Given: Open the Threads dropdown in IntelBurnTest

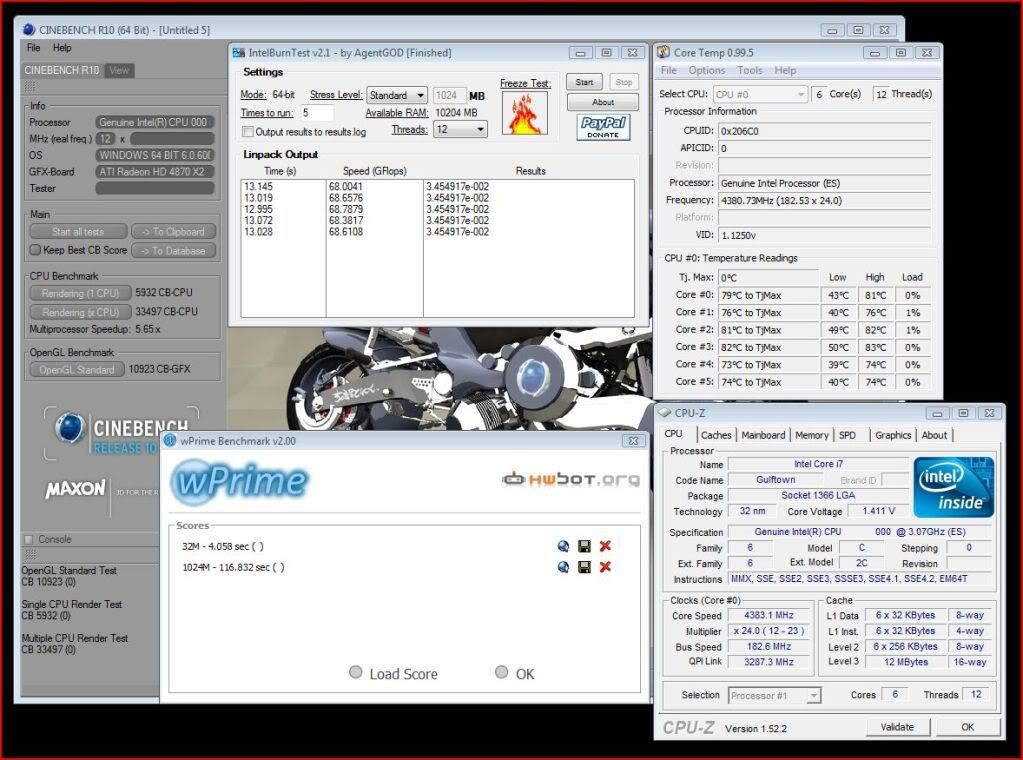Looking at the screenshot, I should tap(461, 129).
